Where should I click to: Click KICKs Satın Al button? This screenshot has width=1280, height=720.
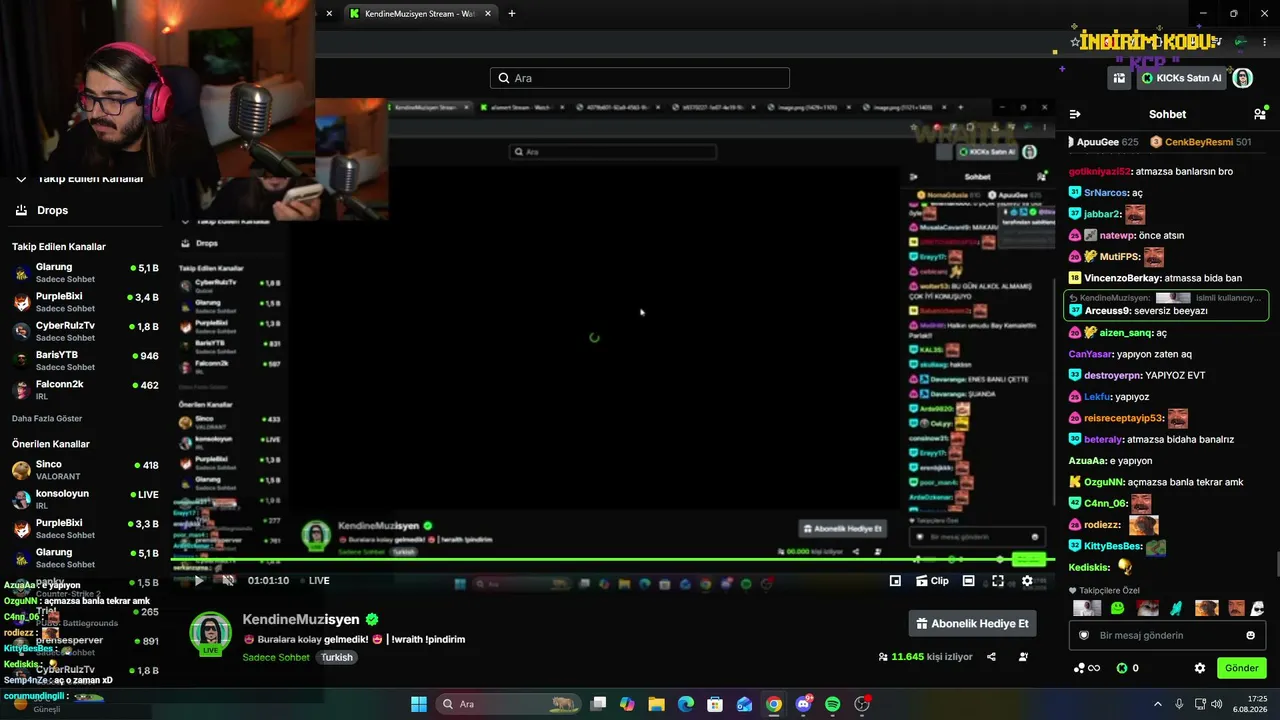[x=1181, y=78]
